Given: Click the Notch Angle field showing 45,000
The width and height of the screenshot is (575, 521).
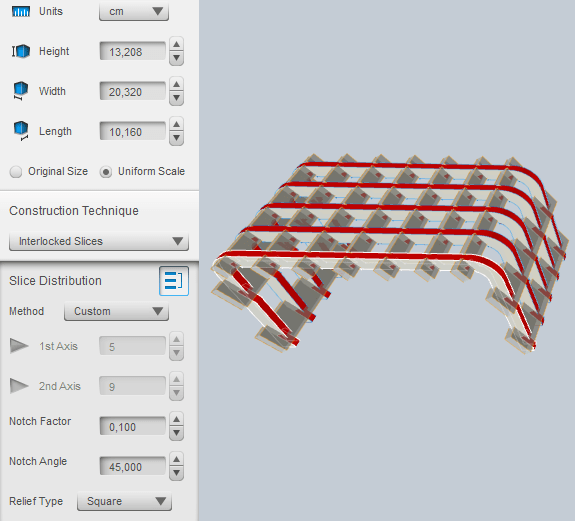Looking at the screenshot, I should [132, 466].
